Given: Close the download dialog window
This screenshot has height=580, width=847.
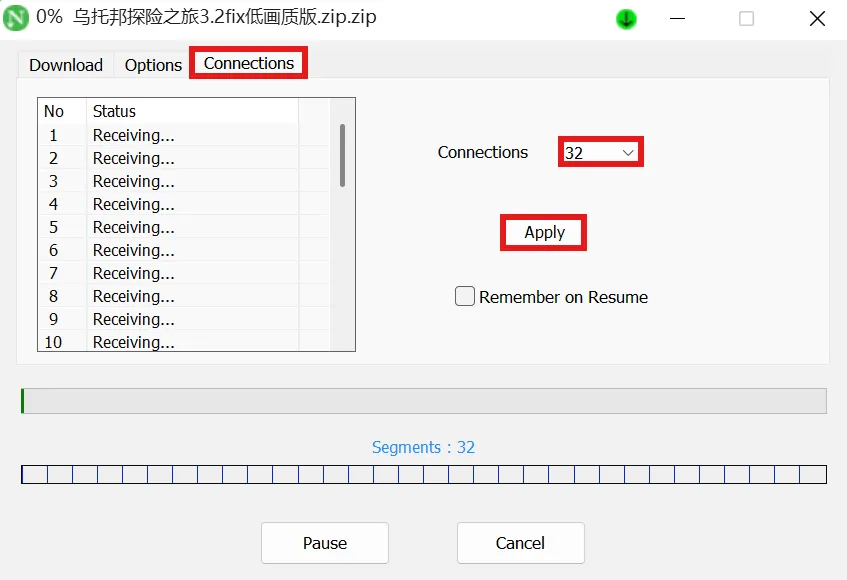Looking at the screenshot, I should [x=816, y=18].
